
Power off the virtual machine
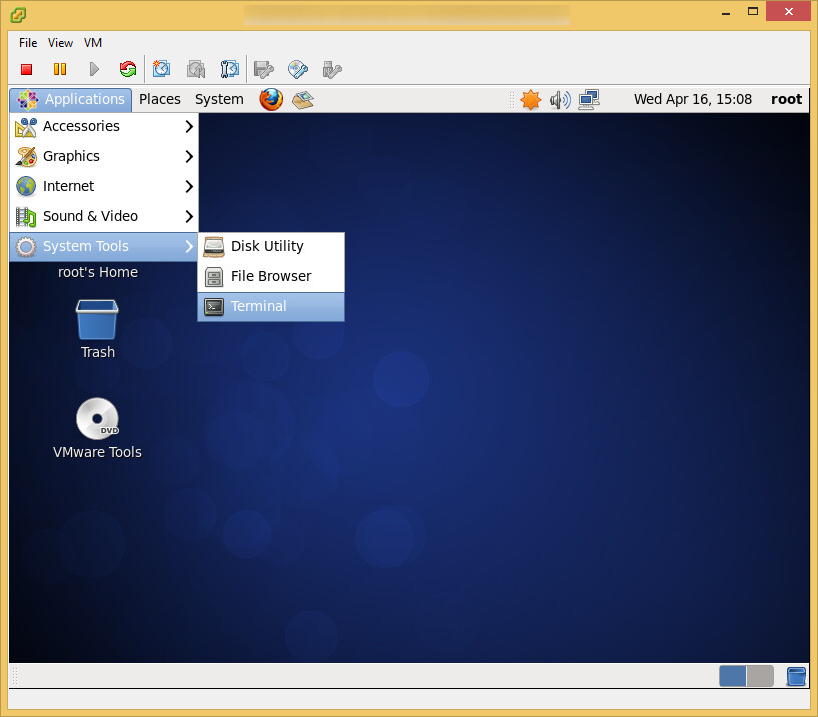pos(27,69)
